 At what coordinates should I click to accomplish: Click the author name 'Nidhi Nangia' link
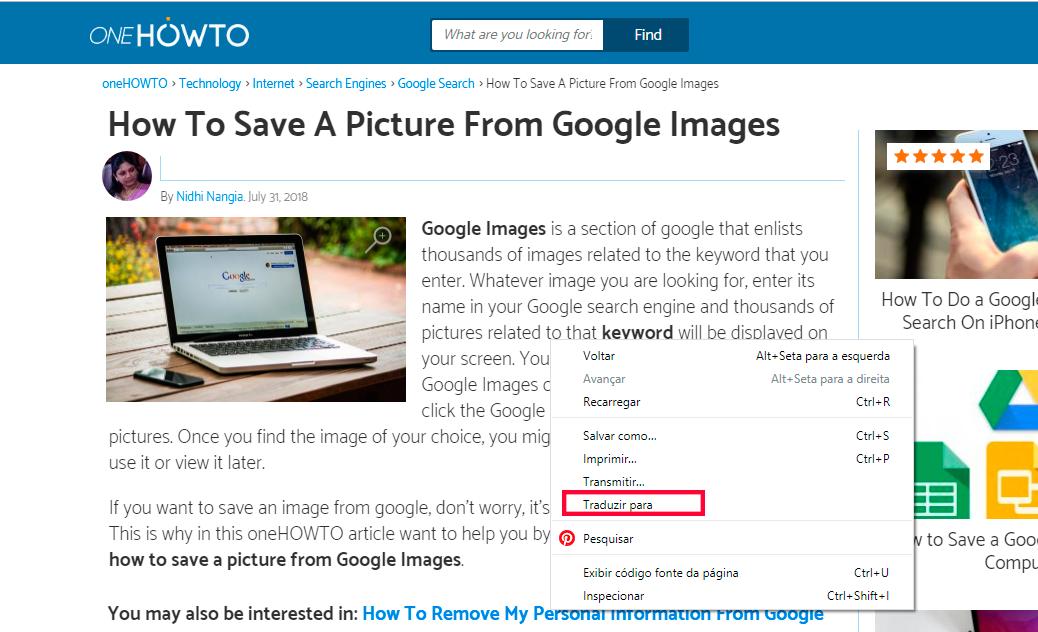click(209, 197)
